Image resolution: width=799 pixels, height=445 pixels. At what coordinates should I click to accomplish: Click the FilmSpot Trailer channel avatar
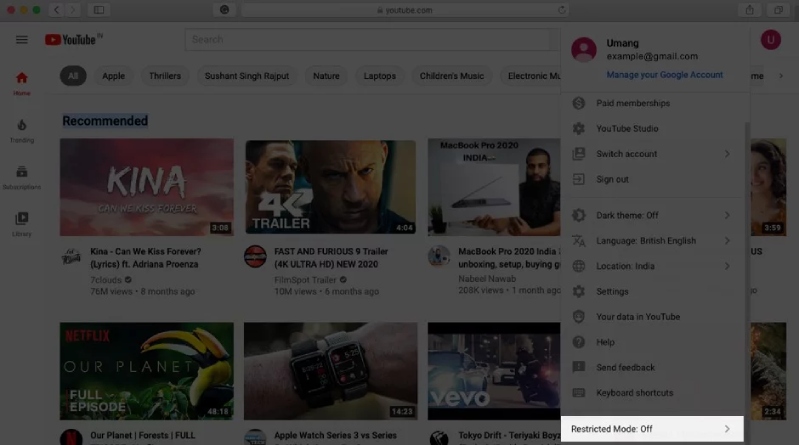pyautogui.click(x=255, y=256)
